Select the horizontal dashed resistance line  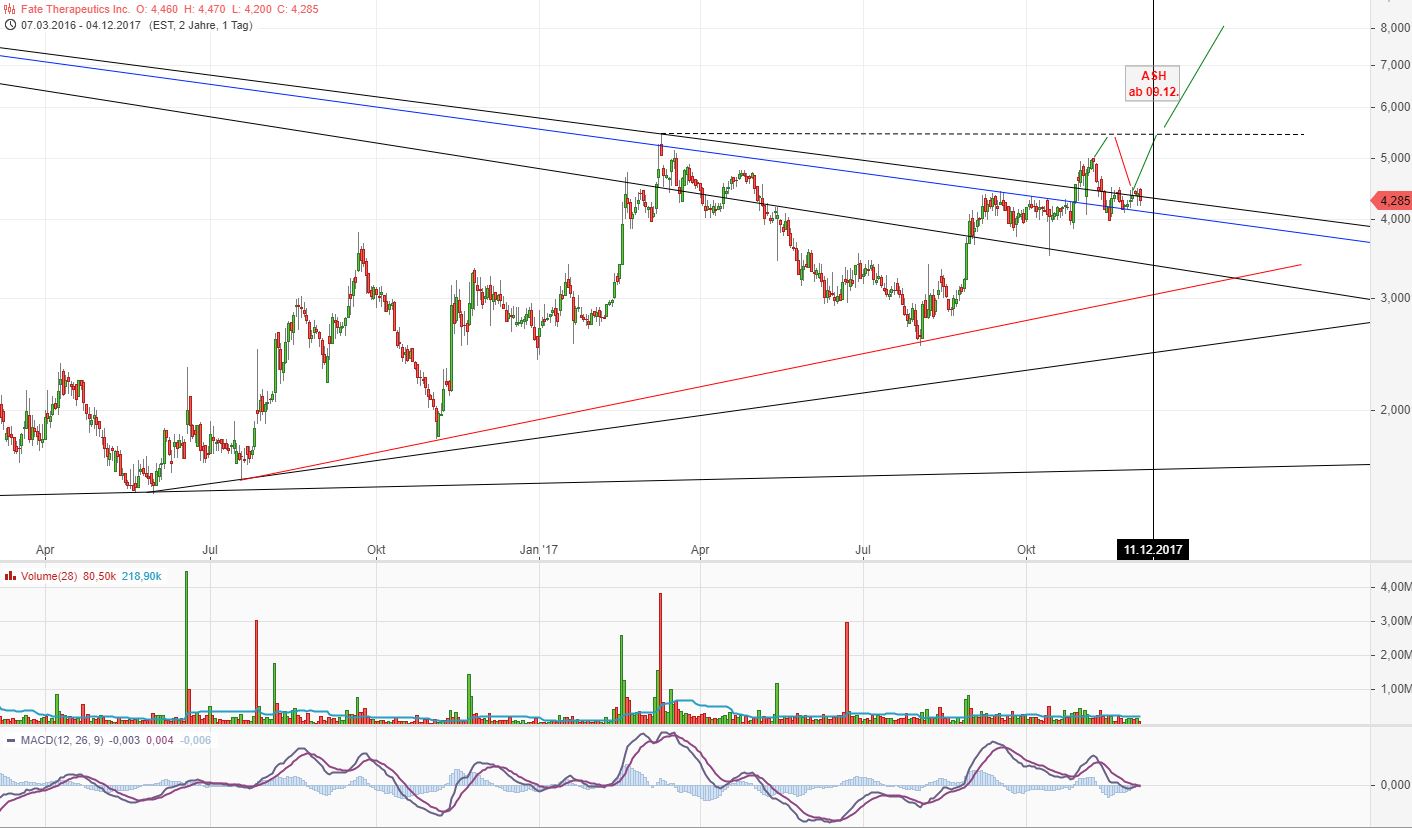[900, 134]
